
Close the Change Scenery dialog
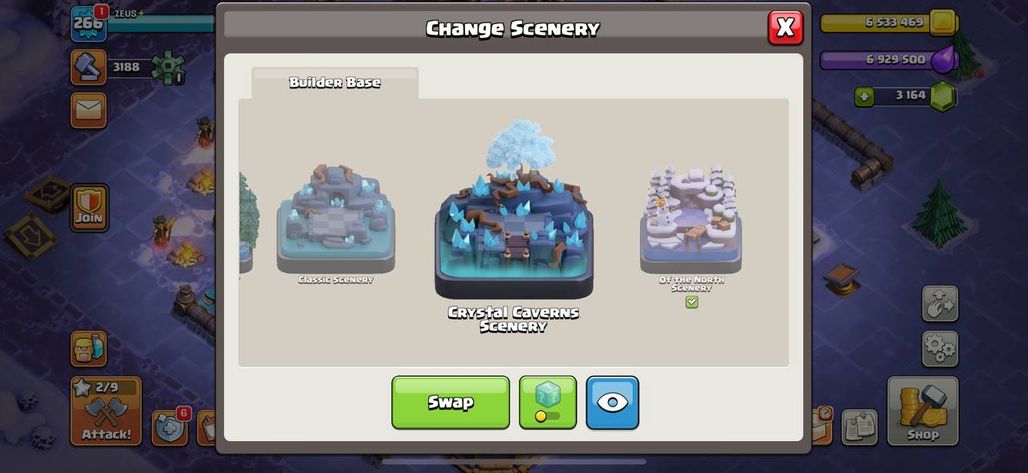[785, 28]
